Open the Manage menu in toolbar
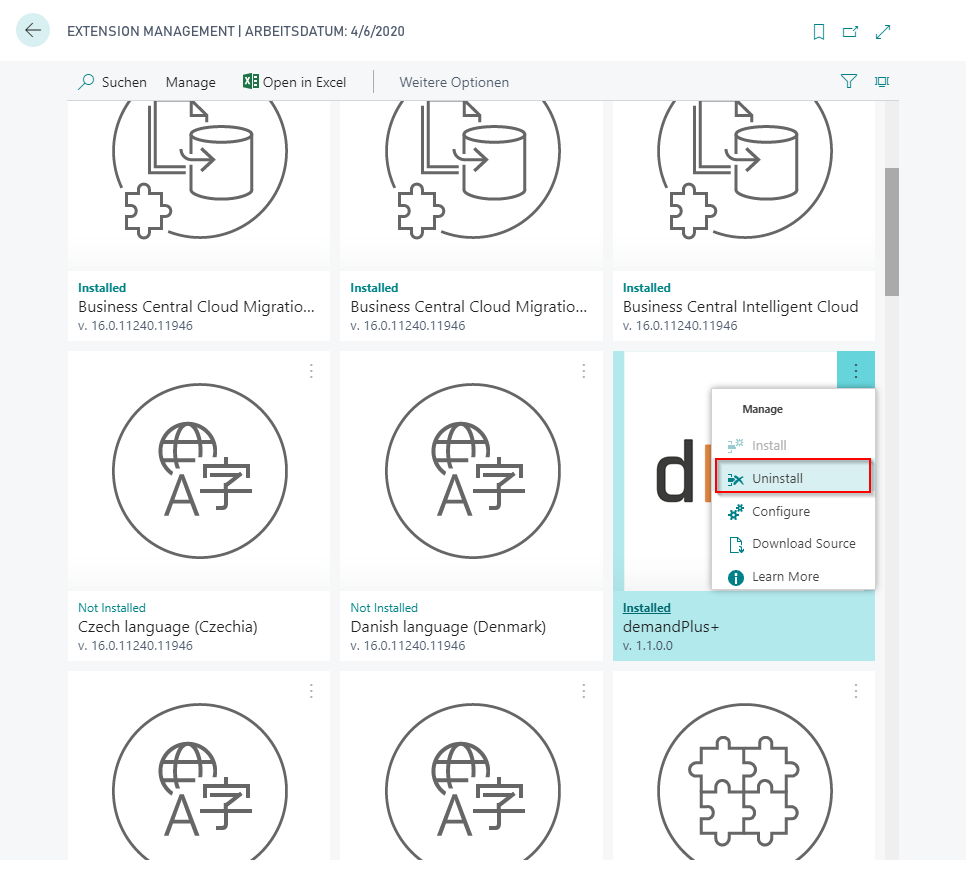 (x=190, y=82)
